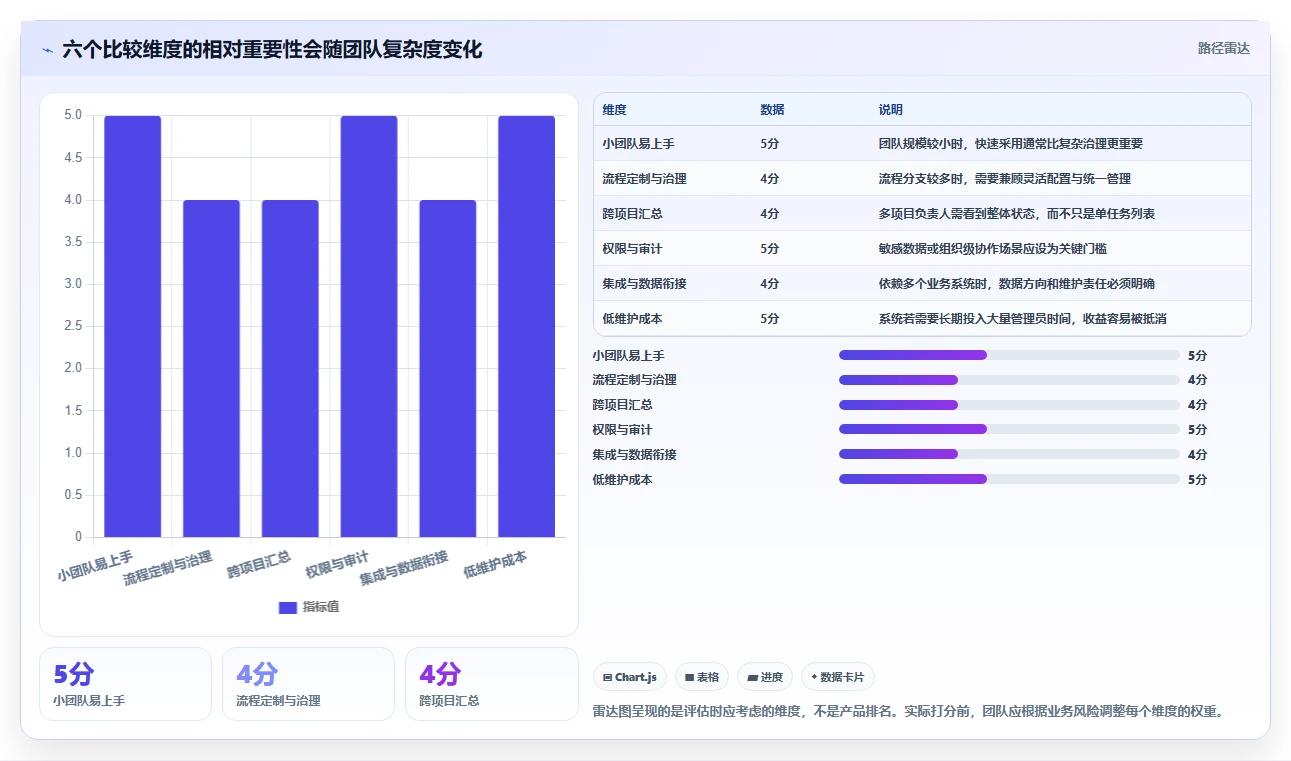Screen dimensions: 1291x761
Task: Select the 集成与数据衔接 bar in the chart
Action: click(x=448, y=369)
